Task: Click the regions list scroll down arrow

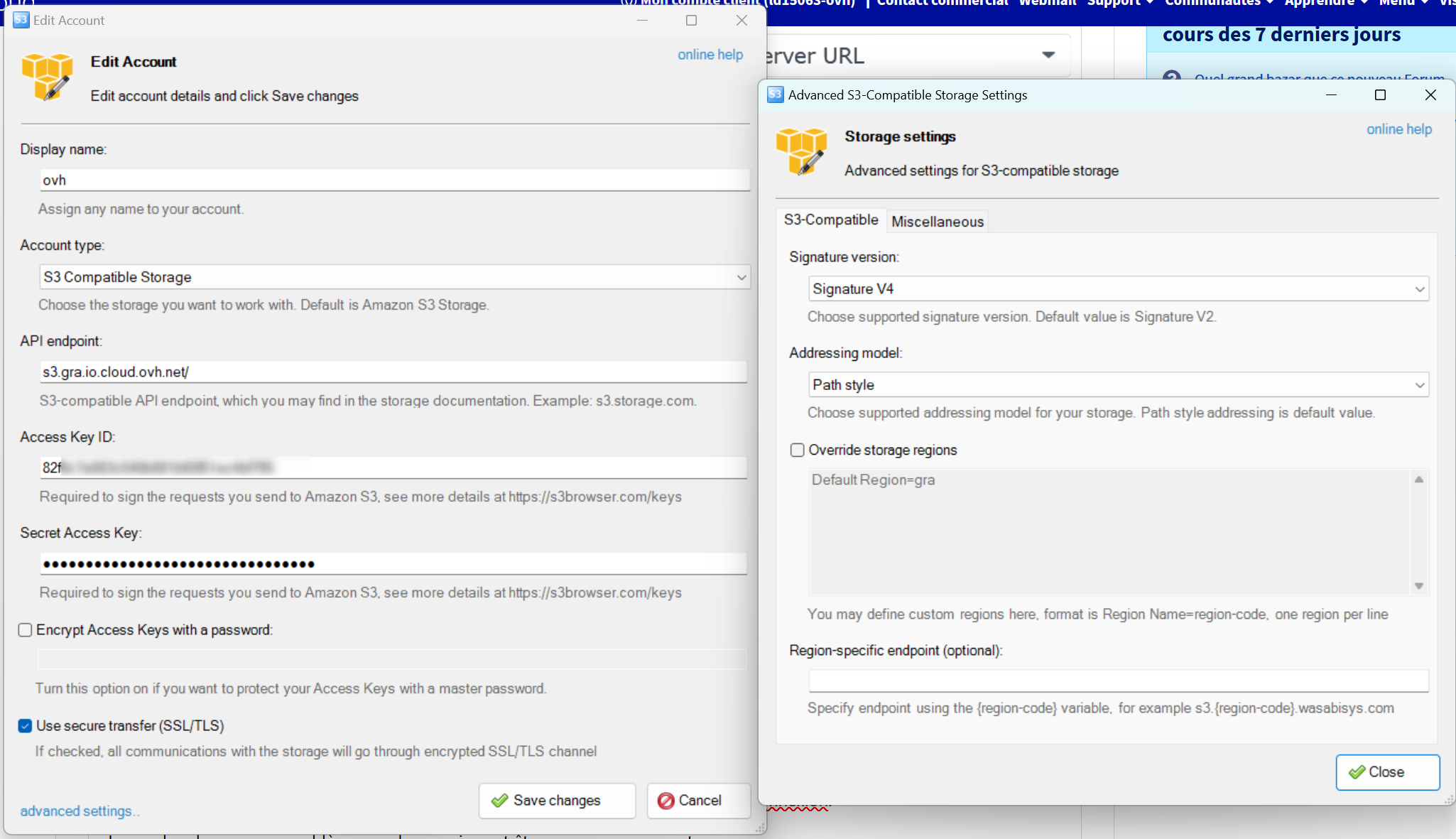Action: 1418,586
